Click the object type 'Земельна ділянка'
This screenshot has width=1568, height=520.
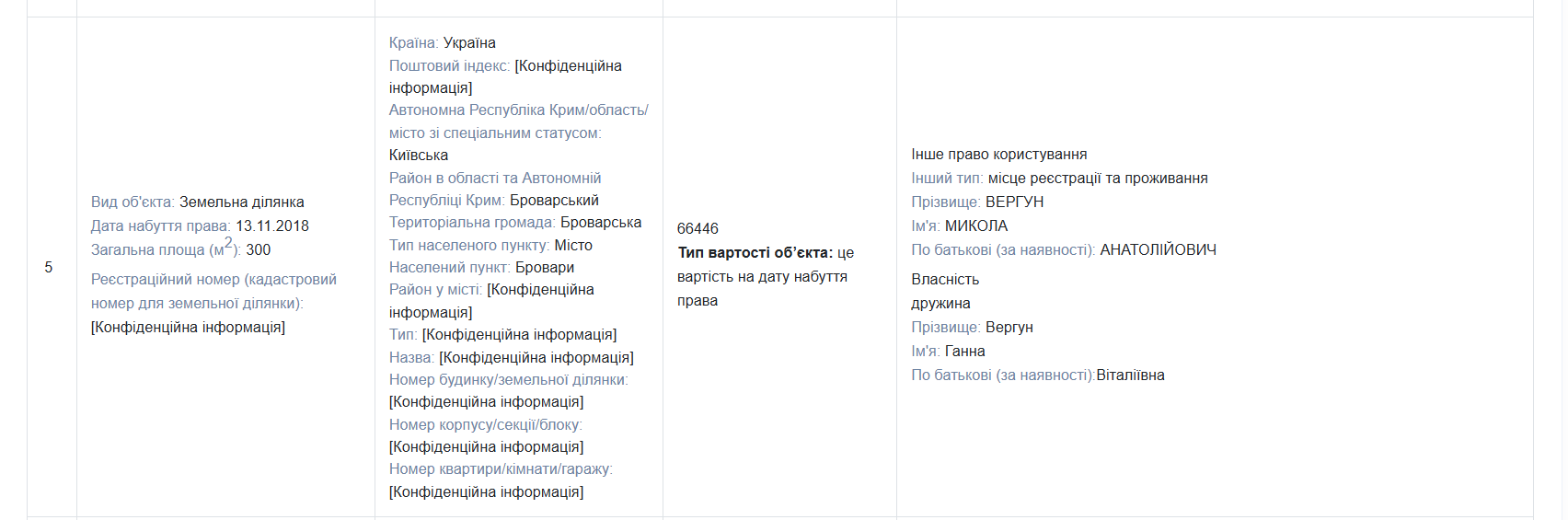pyautogui.click(x=241, y=202)
